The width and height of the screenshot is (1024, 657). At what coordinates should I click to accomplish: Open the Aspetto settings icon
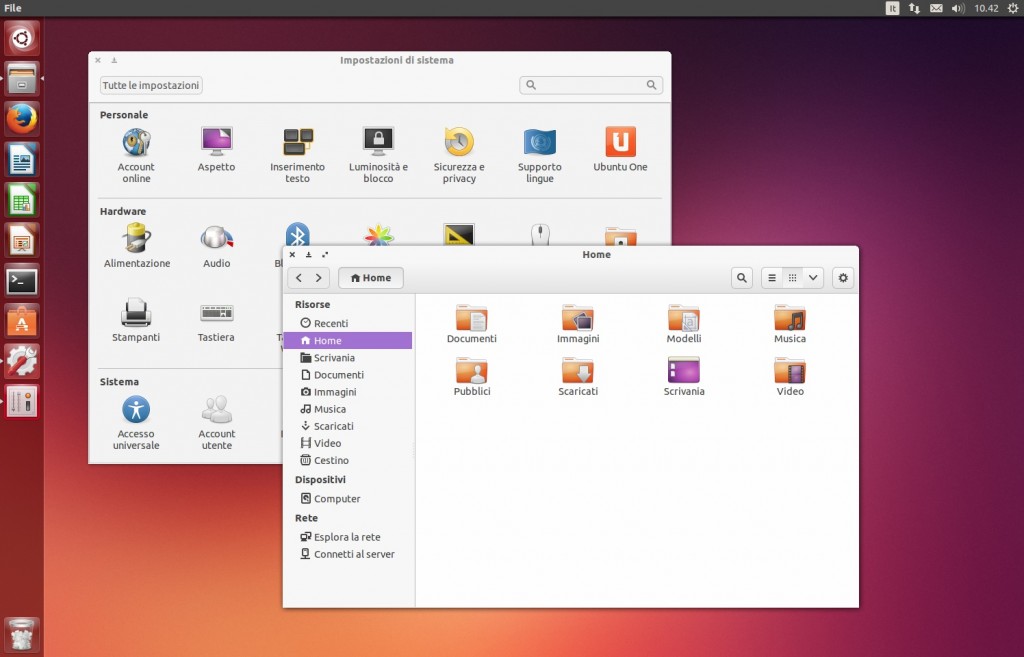[x=216, y=143]
